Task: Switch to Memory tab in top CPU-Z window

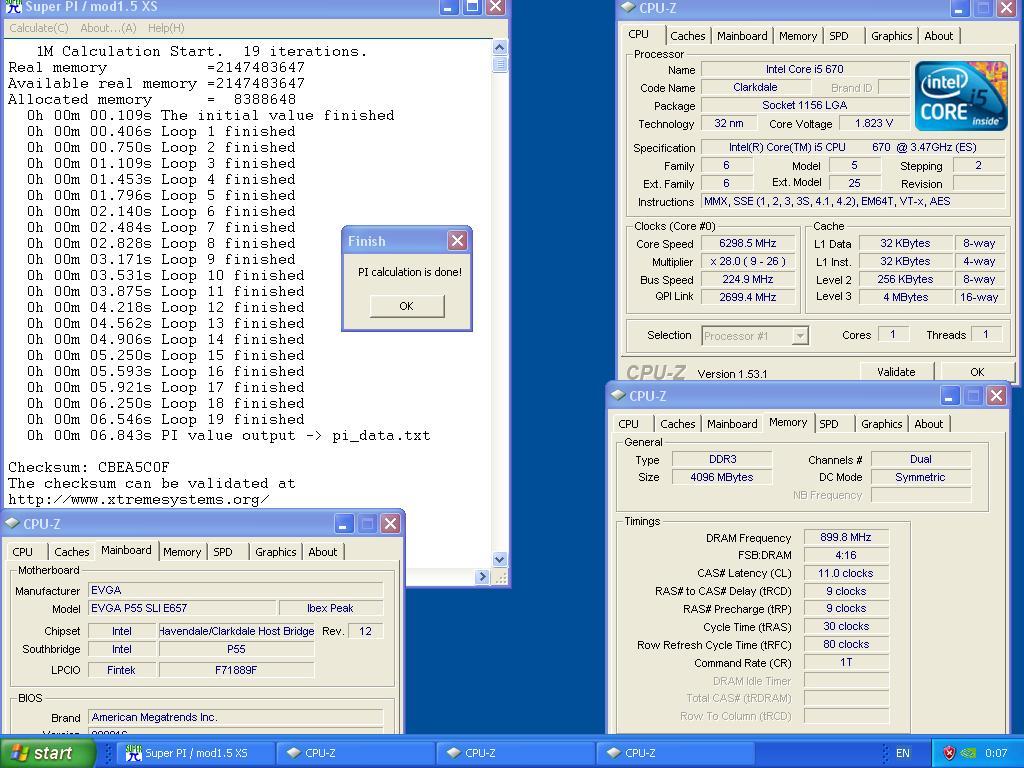Action: point(797,36)
